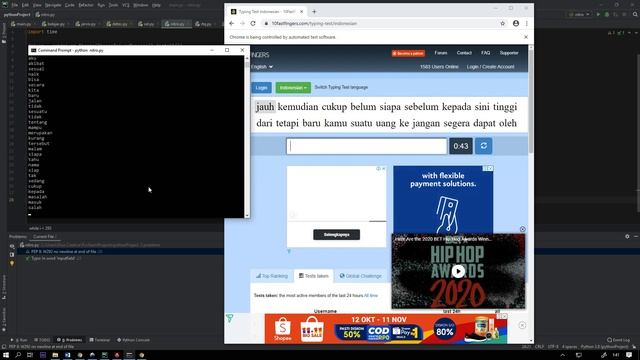Open PyCharm File menu
The width and height of the screenshot is (640, 360).
(x=15, y=5)
